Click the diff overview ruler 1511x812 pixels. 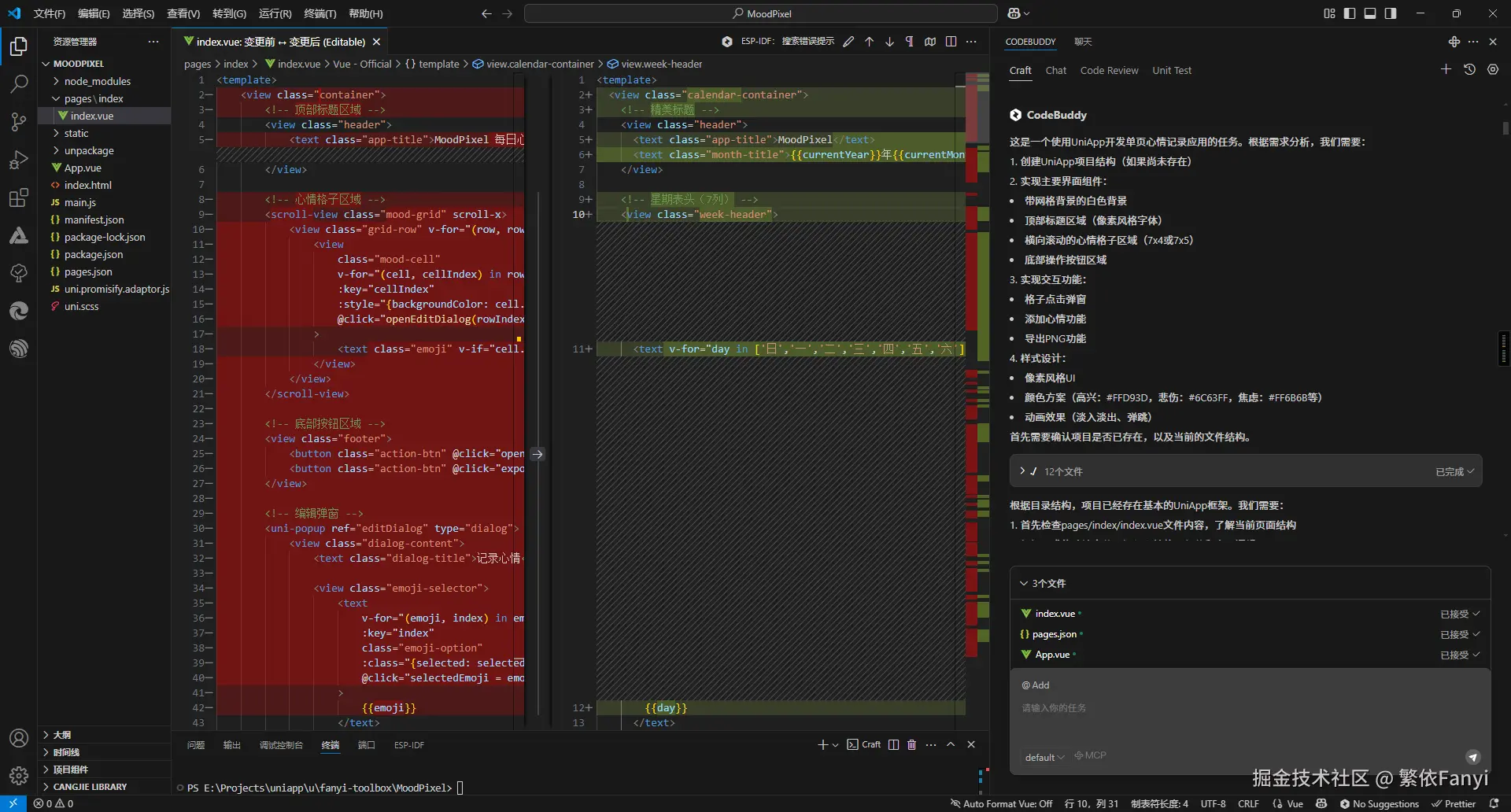(977, 393)
